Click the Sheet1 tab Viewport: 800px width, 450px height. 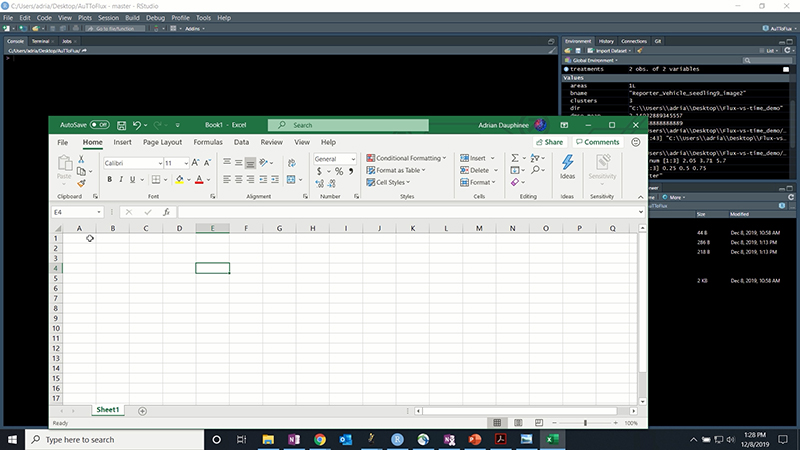point(108,410)
